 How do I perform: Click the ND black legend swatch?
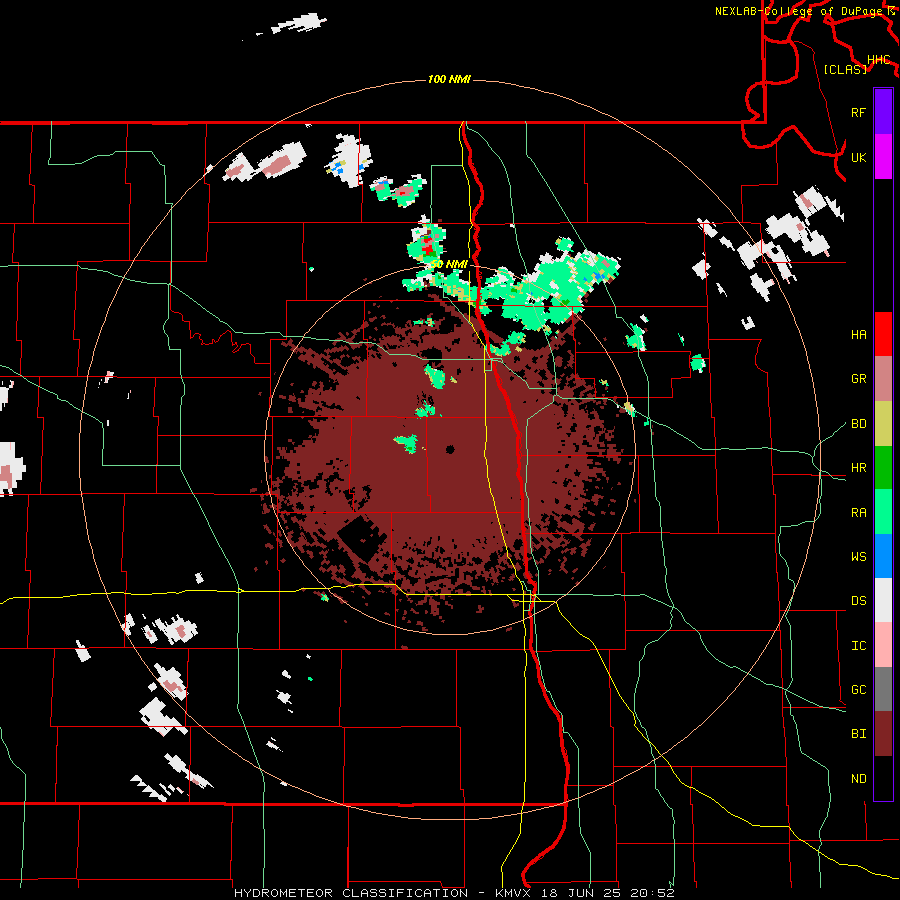883,778
